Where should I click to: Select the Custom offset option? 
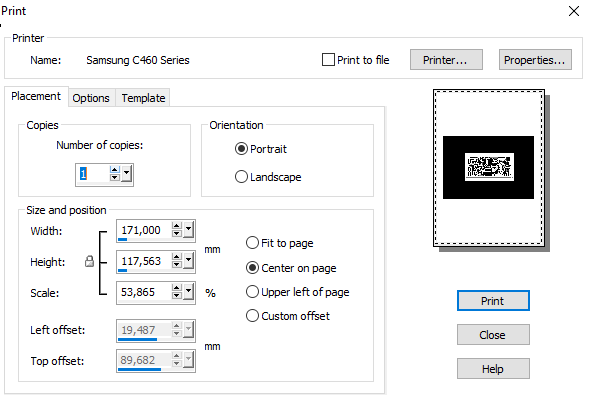pos(252,316)
